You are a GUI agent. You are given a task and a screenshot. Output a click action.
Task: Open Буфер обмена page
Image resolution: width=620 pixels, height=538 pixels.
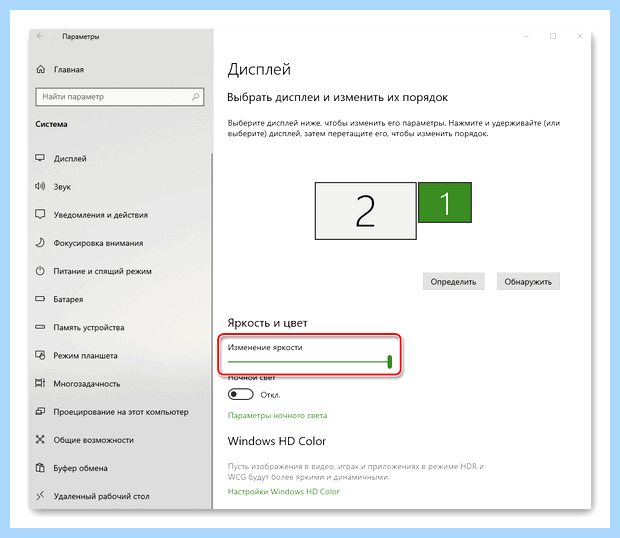(x=81, y=468)
